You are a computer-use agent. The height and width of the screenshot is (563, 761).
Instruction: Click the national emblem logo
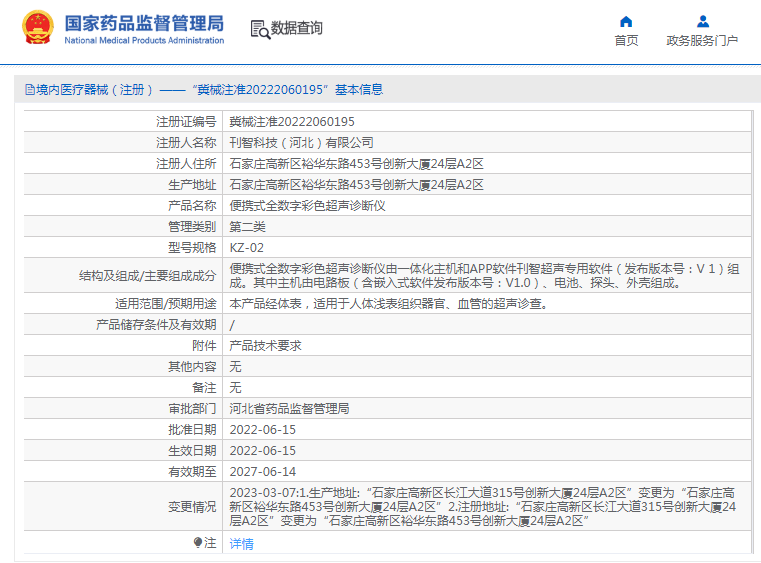pos(38,28)
